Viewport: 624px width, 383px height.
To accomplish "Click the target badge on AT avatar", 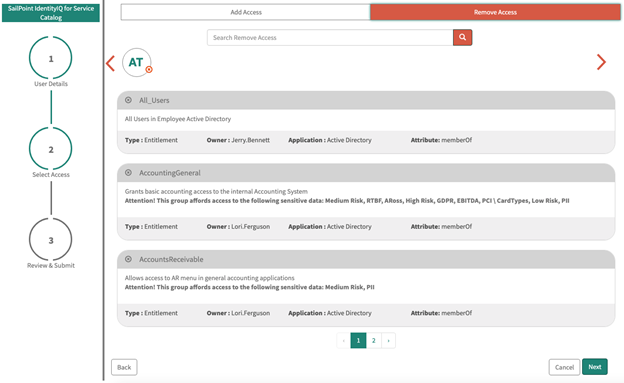I will (x=149, y=70).
